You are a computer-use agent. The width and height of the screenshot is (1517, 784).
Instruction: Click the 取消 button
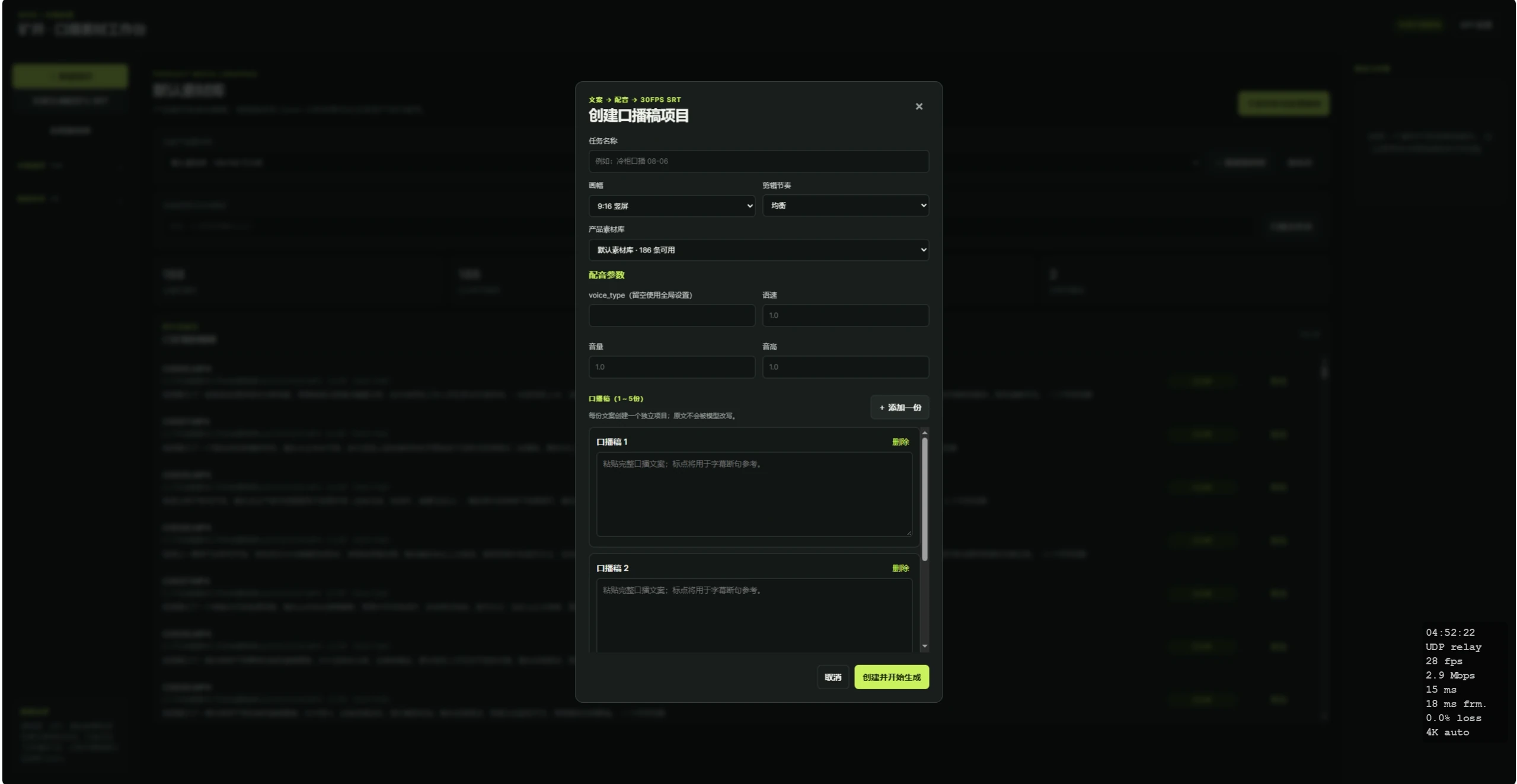click(832, 677)
